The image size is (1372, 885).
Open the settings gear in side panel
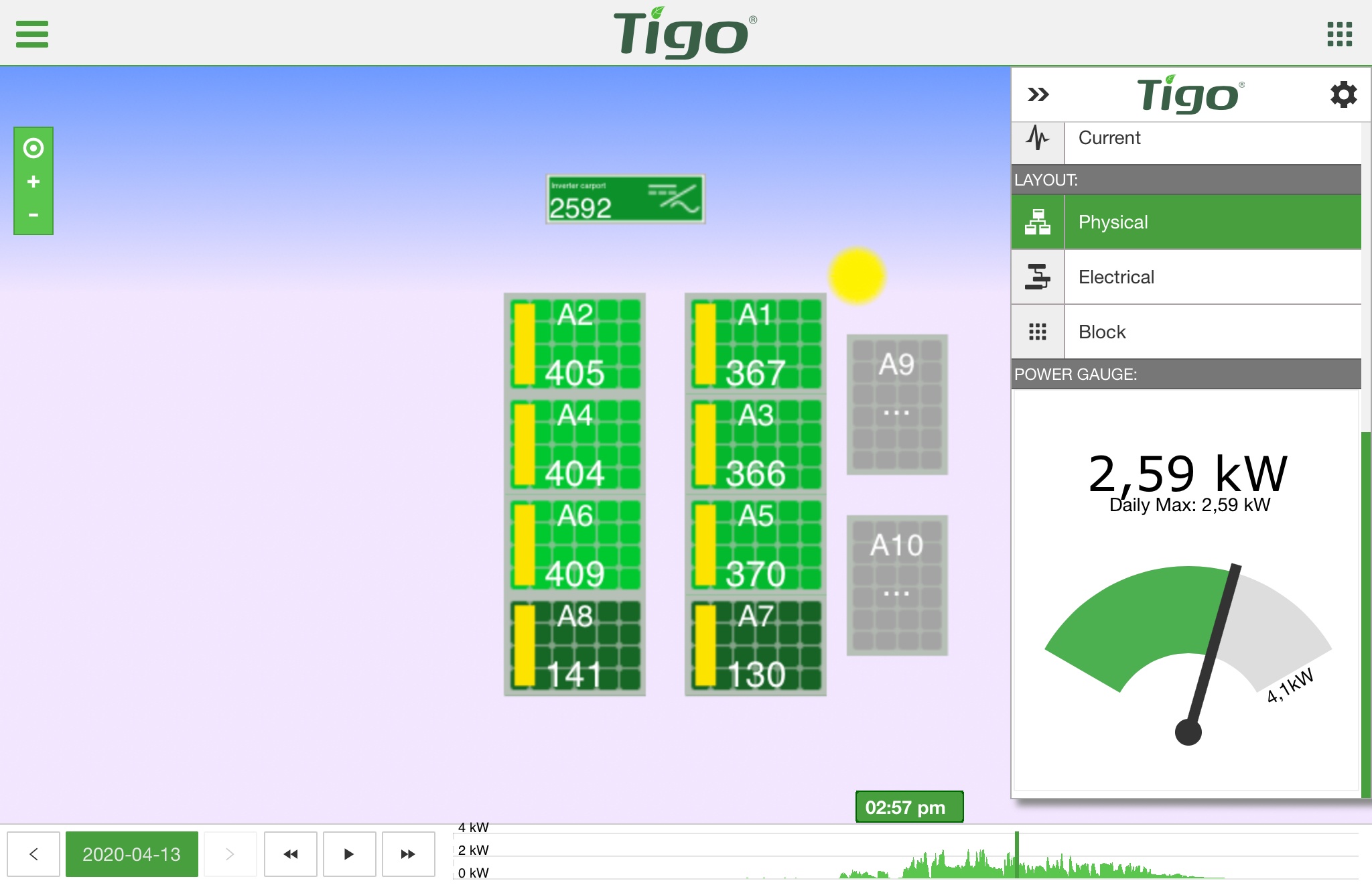[1343, 94]
